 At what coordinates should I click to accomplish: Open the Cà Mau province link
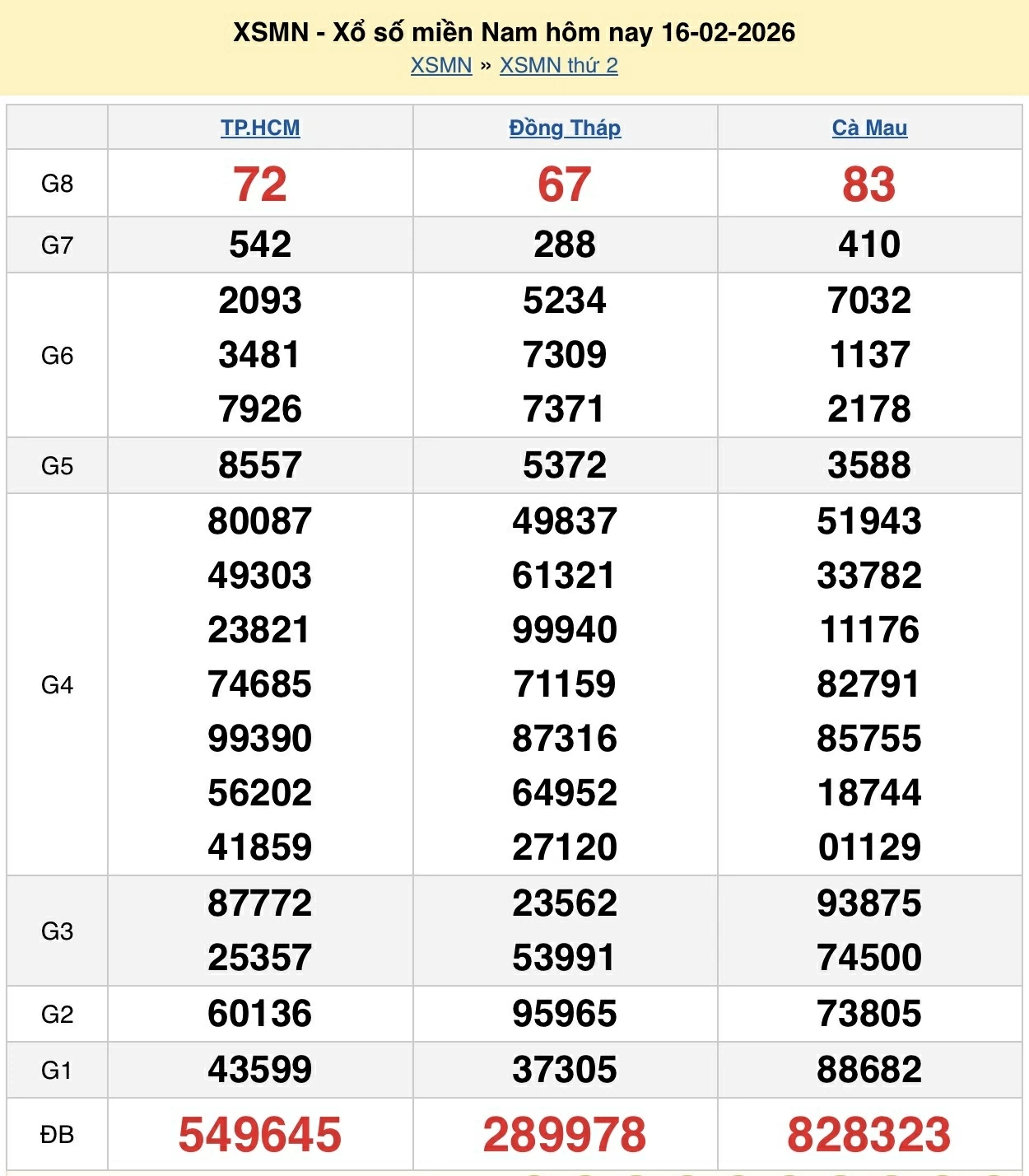tap(869, 128)
